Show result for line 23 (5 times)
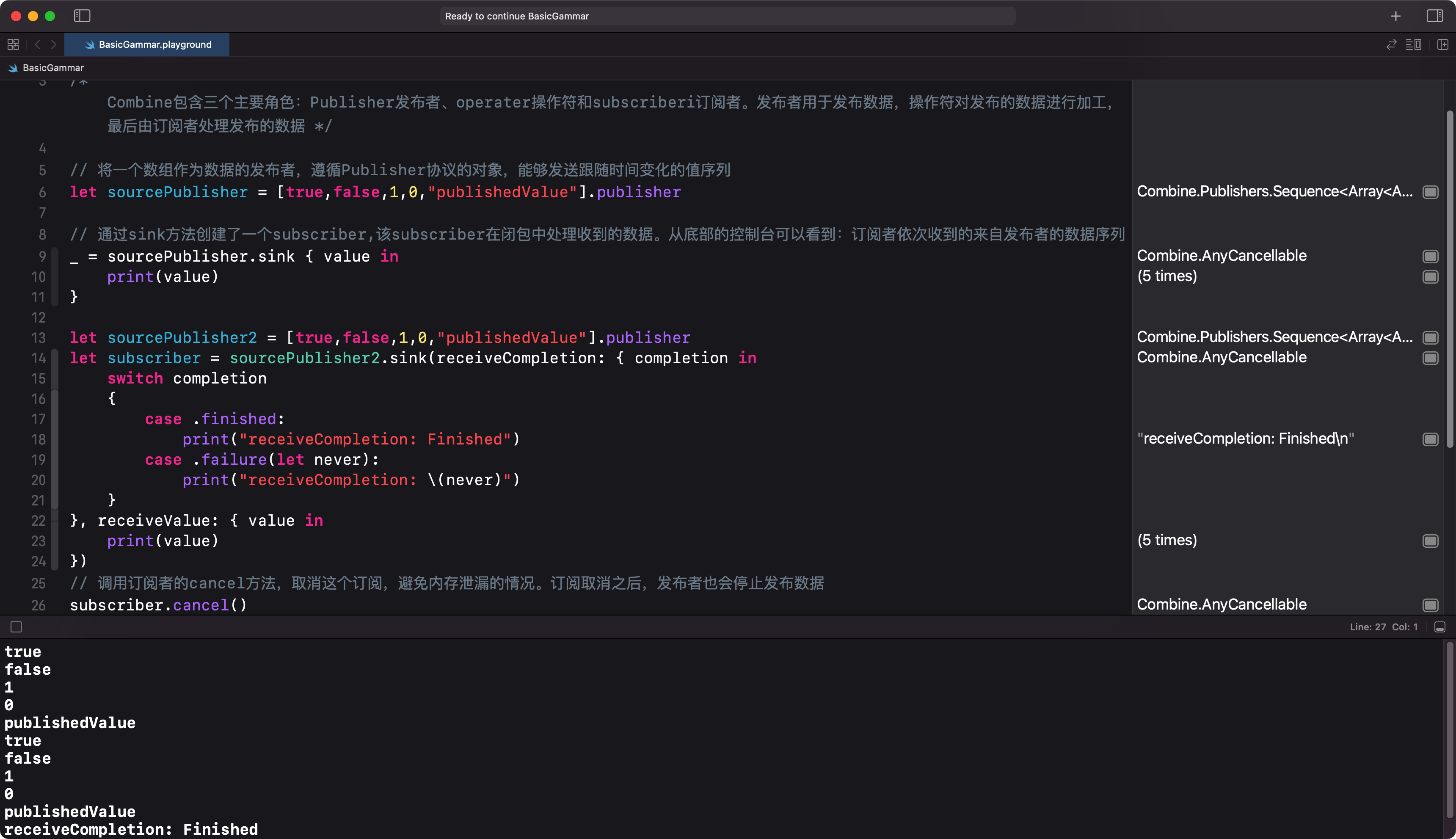 1430,541
